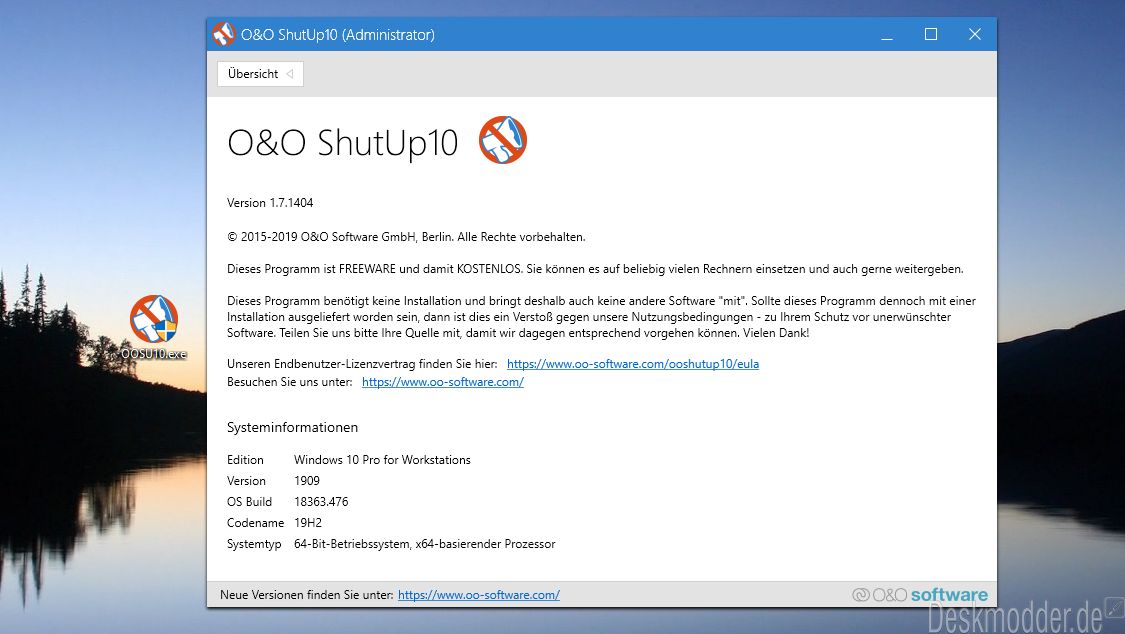Click the window title 'O&O ShutUp10 (Administrator)'
The width and height of the screenshot is (1125, 634).
338,34
